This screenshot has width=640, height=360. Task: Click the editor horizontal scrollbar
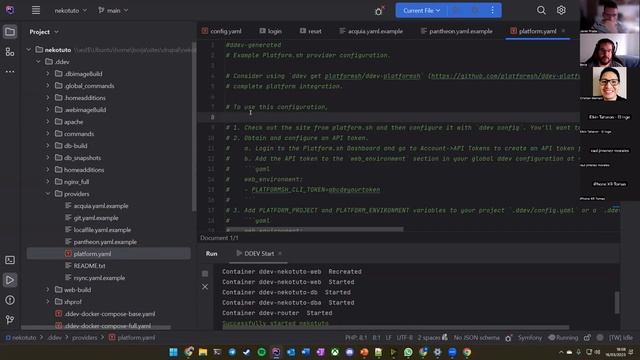click(x=315, y=229)
